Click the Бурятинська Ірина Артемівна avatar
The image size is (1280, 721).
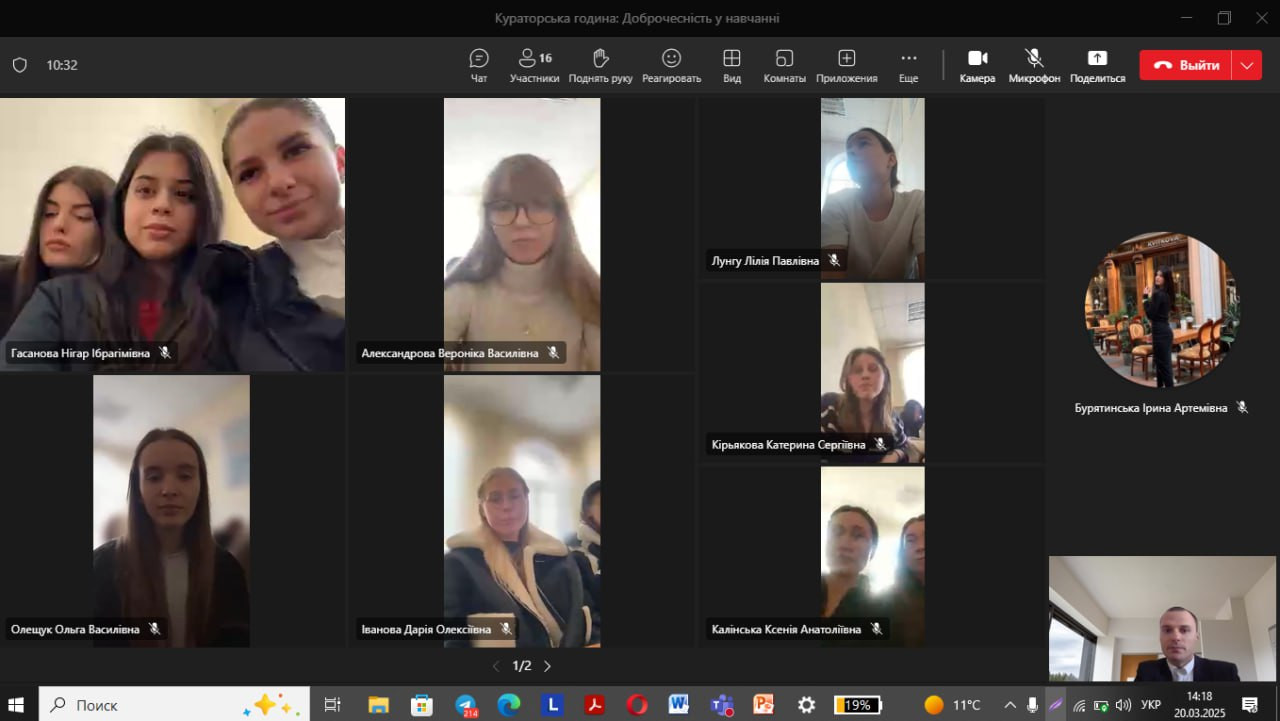[x=1161, y=310]
